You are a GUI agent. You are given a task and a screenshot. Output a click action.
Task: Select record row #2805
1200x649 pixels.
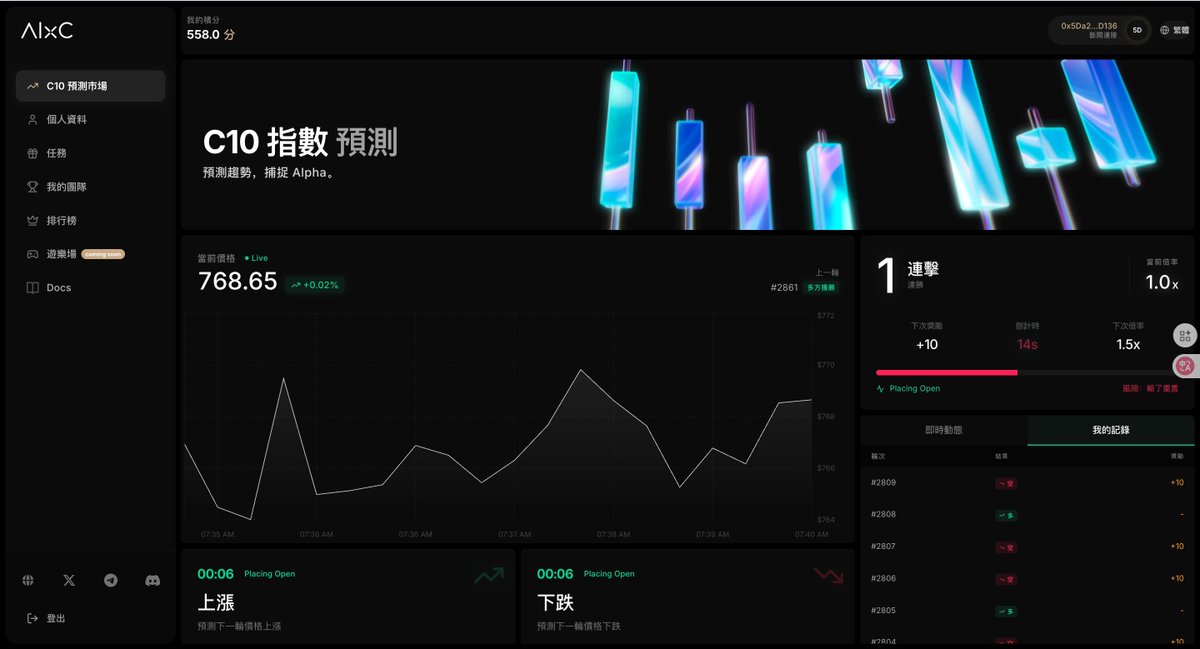pos(1027,611)
